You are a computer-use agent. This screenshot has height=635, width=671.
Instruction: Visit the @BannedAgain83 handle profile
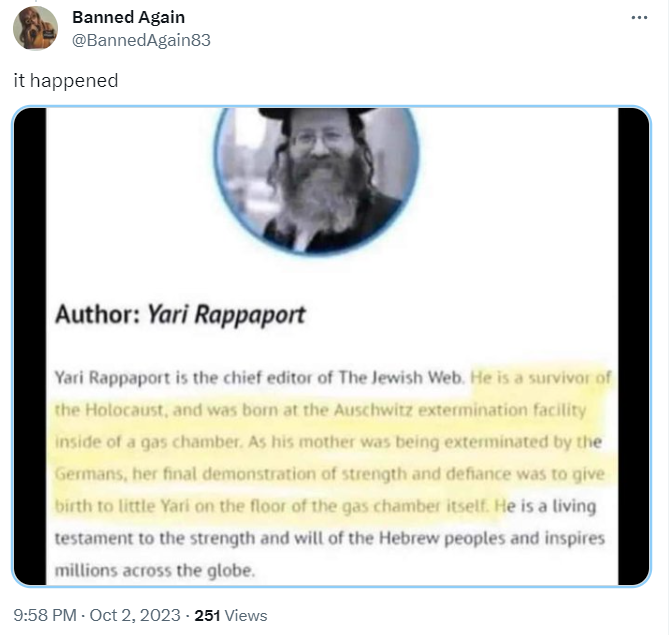[x=141, y=40]
